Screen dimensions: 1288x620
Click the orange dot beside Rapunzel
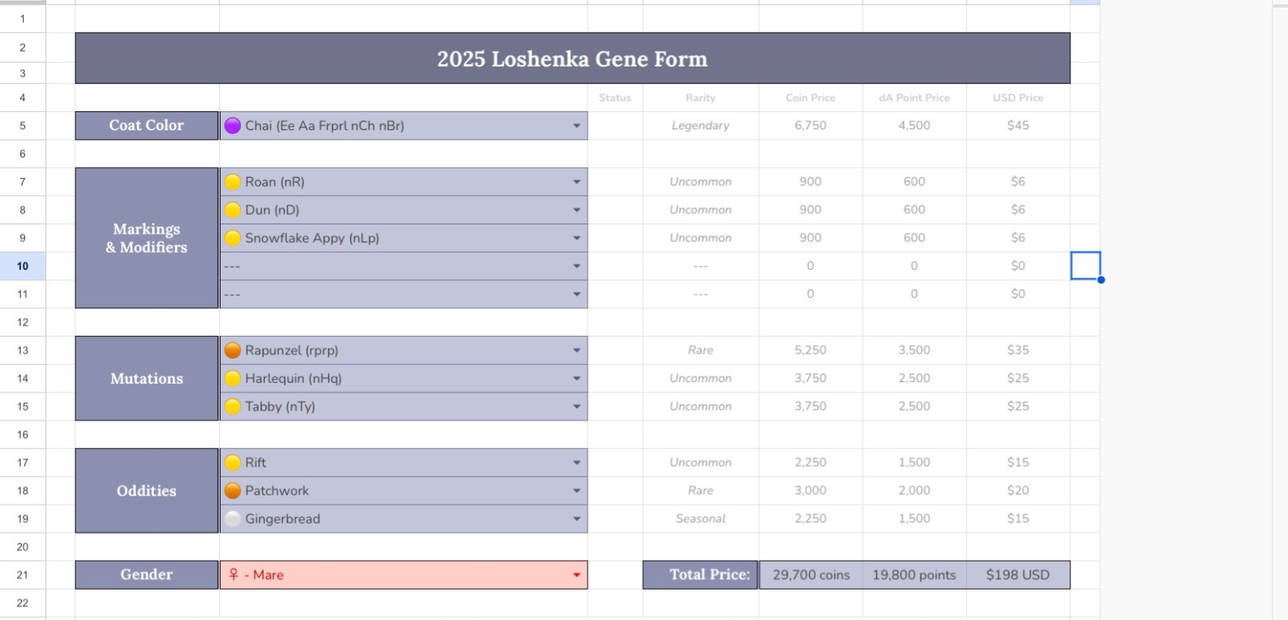click(232, 350)
